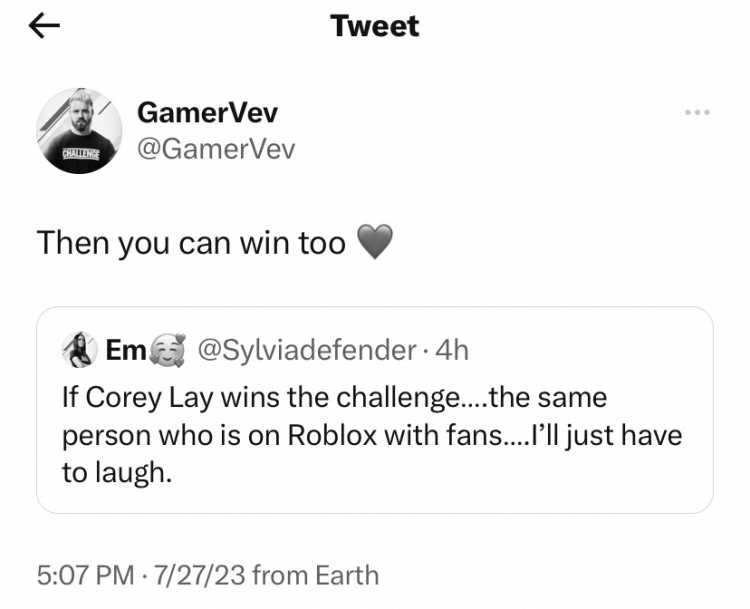Tap the gray heart emoji in tweet
Screen dimensions: 750x609
point(375,242)
